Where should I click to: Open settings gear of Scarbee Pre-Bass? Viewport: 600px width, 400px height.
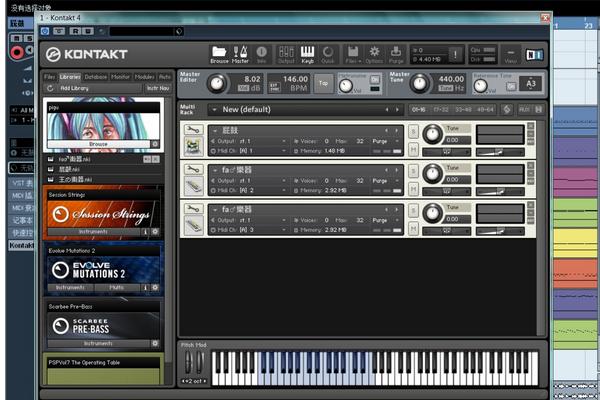(155, 343)
